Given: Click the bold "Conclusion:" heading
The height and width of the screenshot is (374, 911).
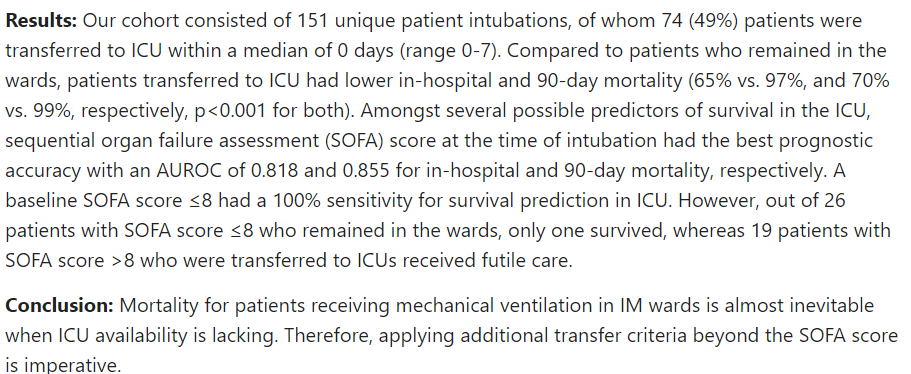Looking at the screenshot, I should click(x=60, y=305).
